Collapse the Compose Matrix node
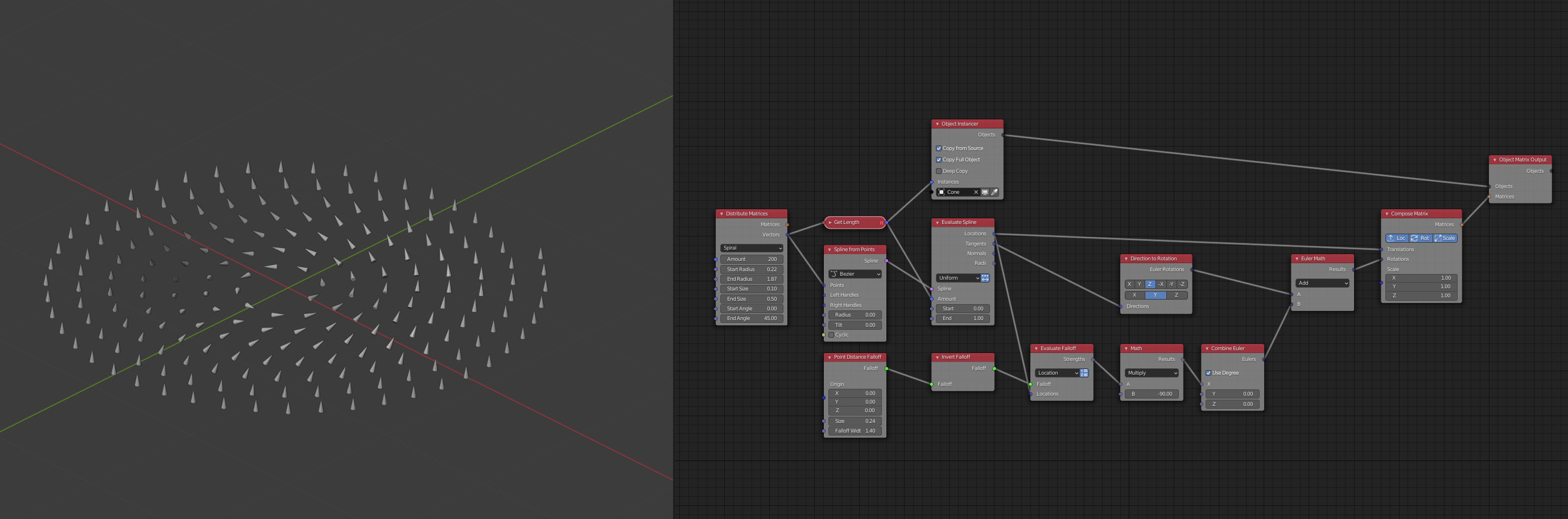The height and width of the screenshot is (519, 1568). coord(1387,214)
